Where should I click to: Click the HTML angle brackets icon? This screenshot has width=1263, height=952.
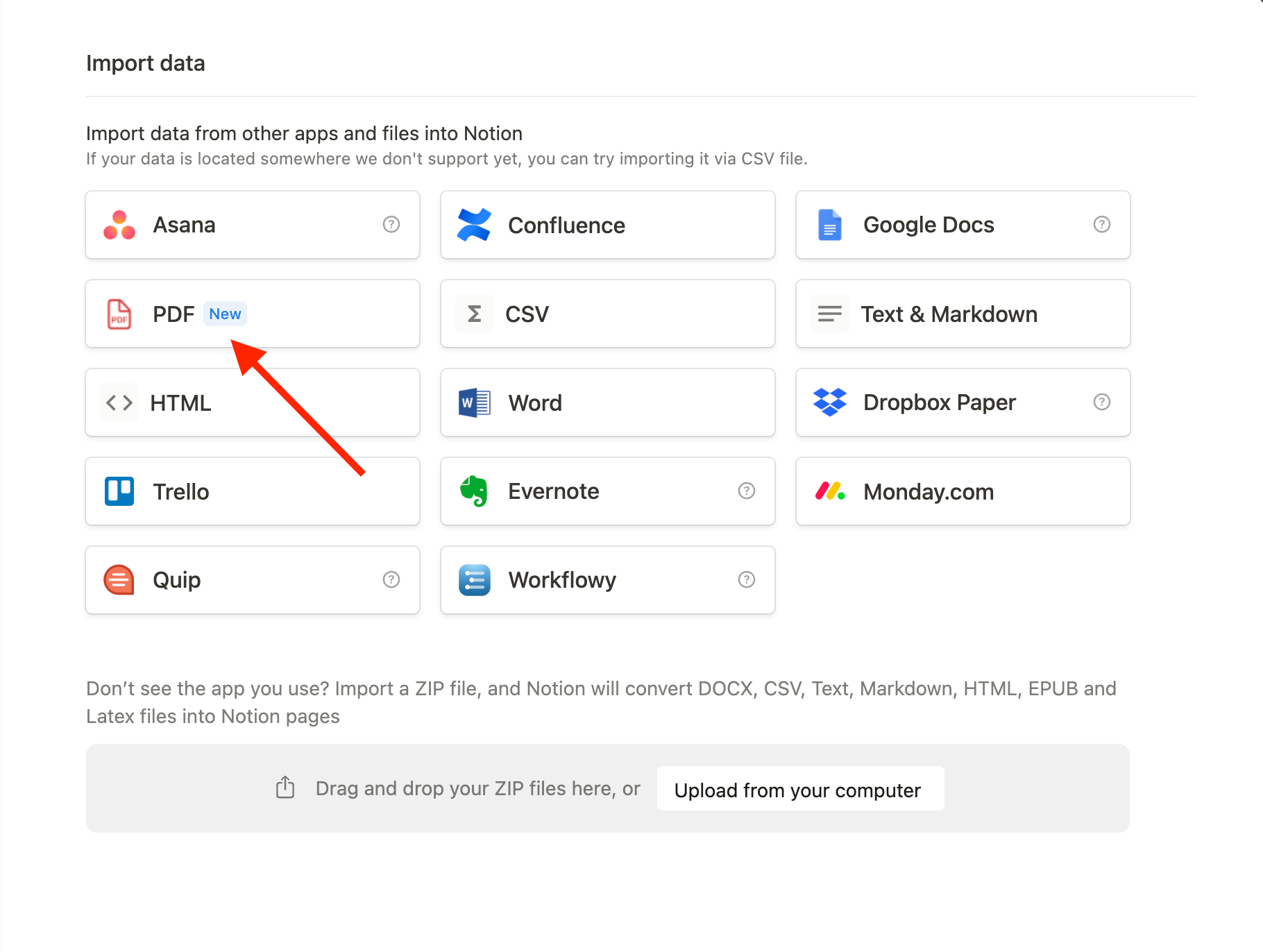[x=119, y=402]
